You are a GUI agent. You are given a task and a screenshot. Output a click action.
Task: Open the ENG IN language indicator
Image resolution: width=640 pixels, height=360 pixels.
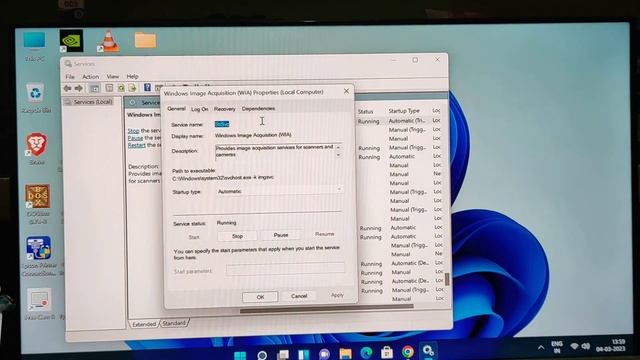point(557,347)
